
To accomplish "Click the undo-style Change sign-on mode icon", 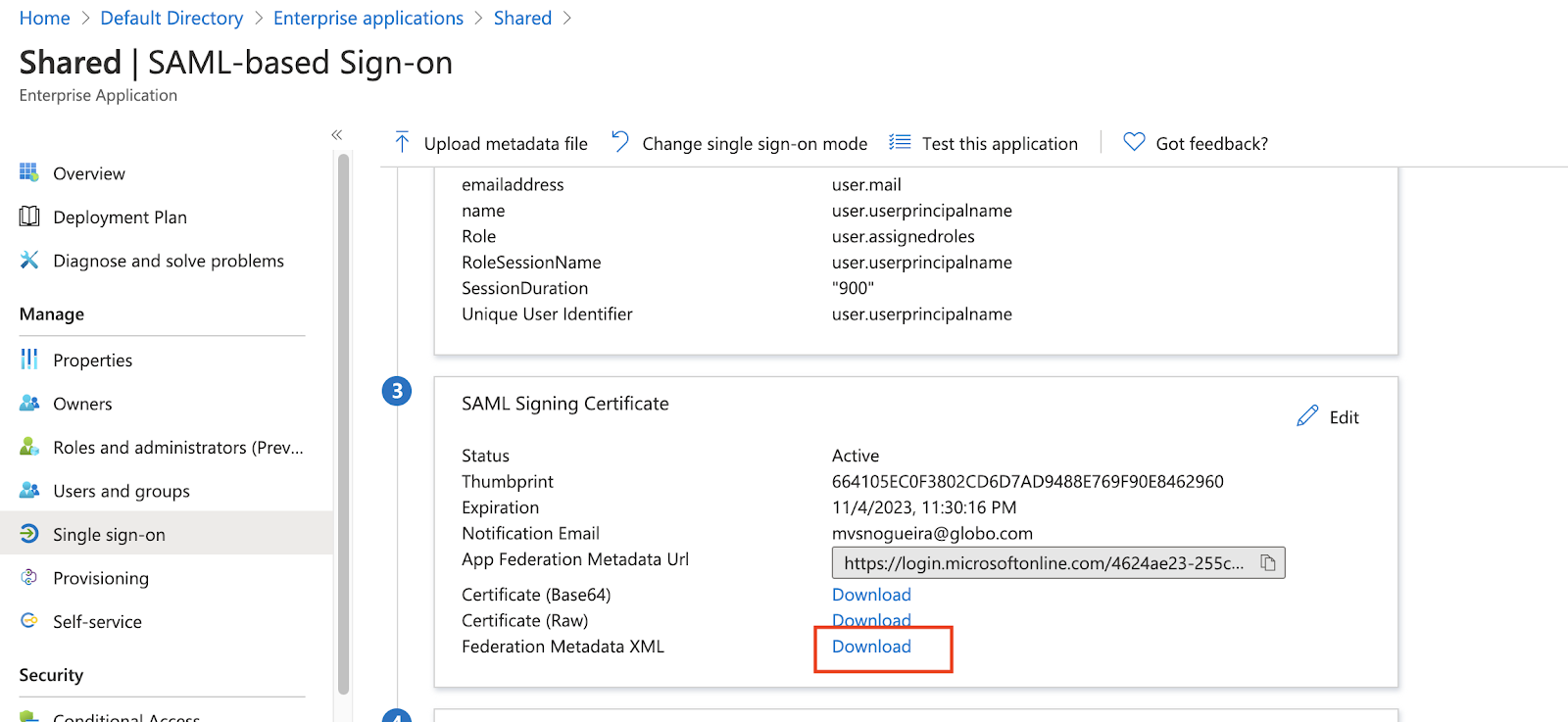I will [620, 142].
